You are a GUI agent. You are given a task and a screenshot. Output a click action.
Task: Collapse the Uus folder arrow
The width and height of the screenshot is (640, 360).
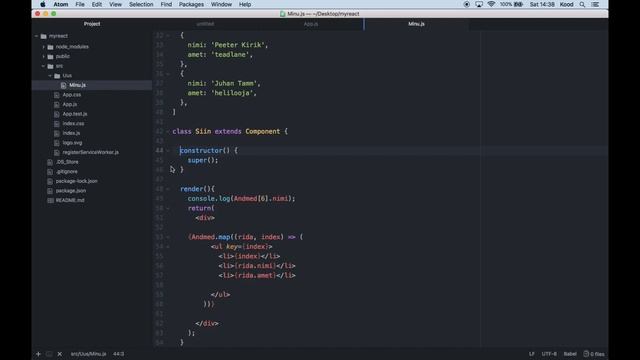pyautogui.click(x=50, y=76)
